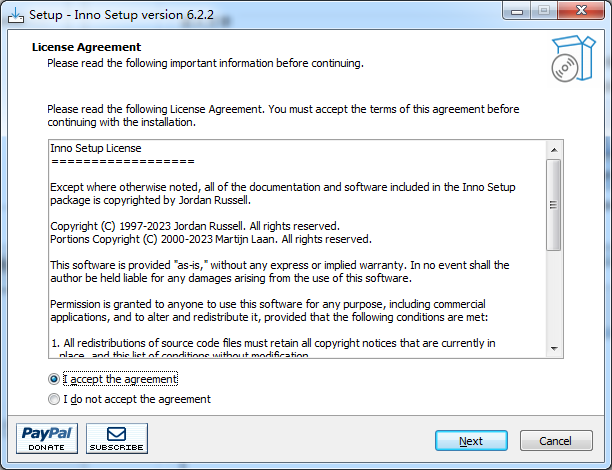Click the license text scrollbar thumb
Screen dimensions: 612x470
pyautogui.click(x=553, y=204)
